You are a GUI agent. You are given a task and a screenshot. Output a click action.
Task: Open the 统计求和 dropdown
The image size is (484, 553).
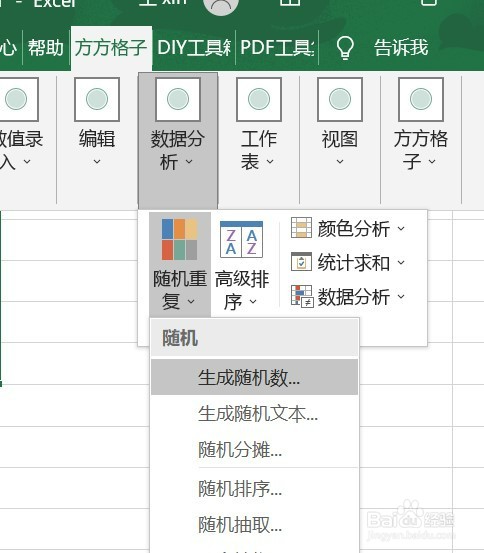(x=348, y=262)
